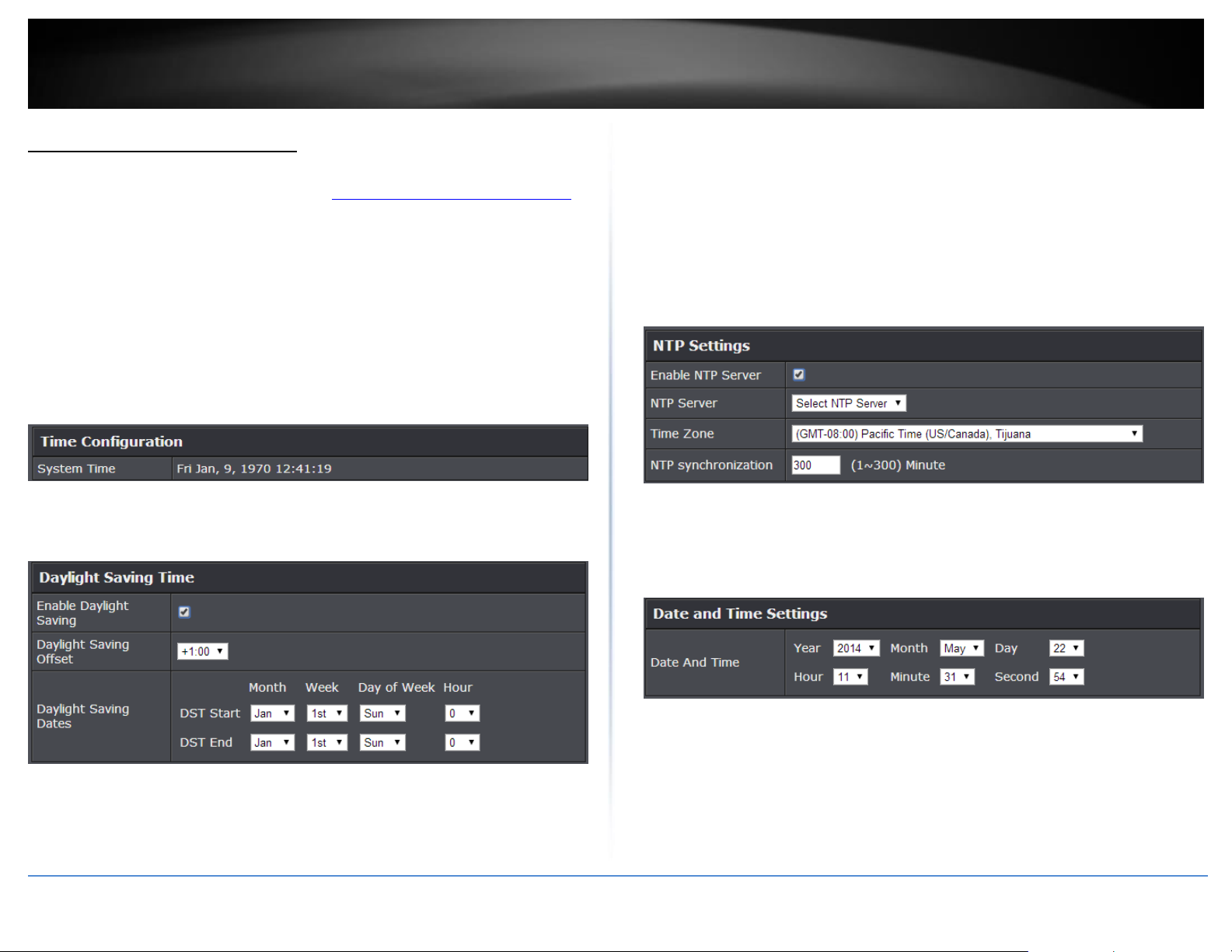This screenshot has height=952, width=1232.
Task: Click the NTP synchronization minutes field
Action: tap(816, 465)
